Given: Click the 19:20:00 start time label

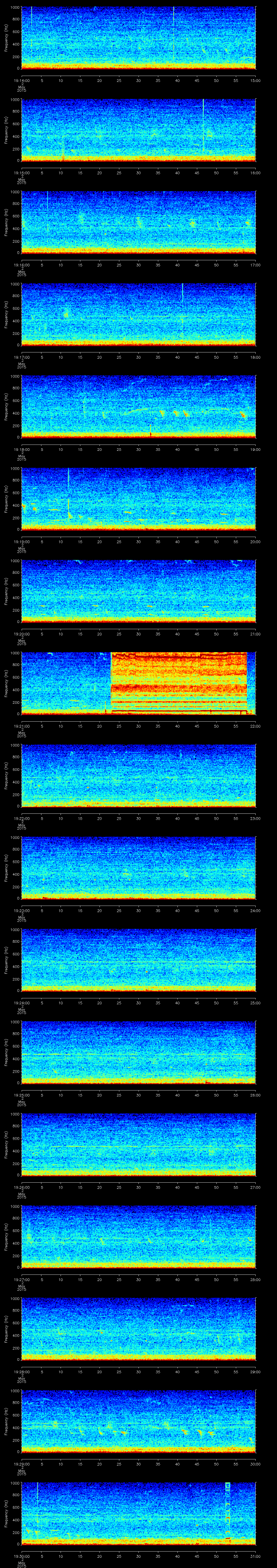Looking at the screenshot, I should (x=21, y=634).
